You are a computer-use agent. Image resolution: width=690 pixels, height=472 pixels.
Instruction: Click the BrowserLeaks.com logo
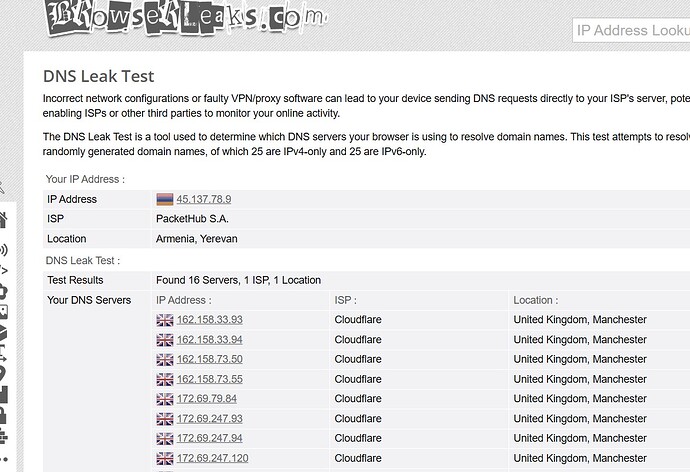pos(186,17)
